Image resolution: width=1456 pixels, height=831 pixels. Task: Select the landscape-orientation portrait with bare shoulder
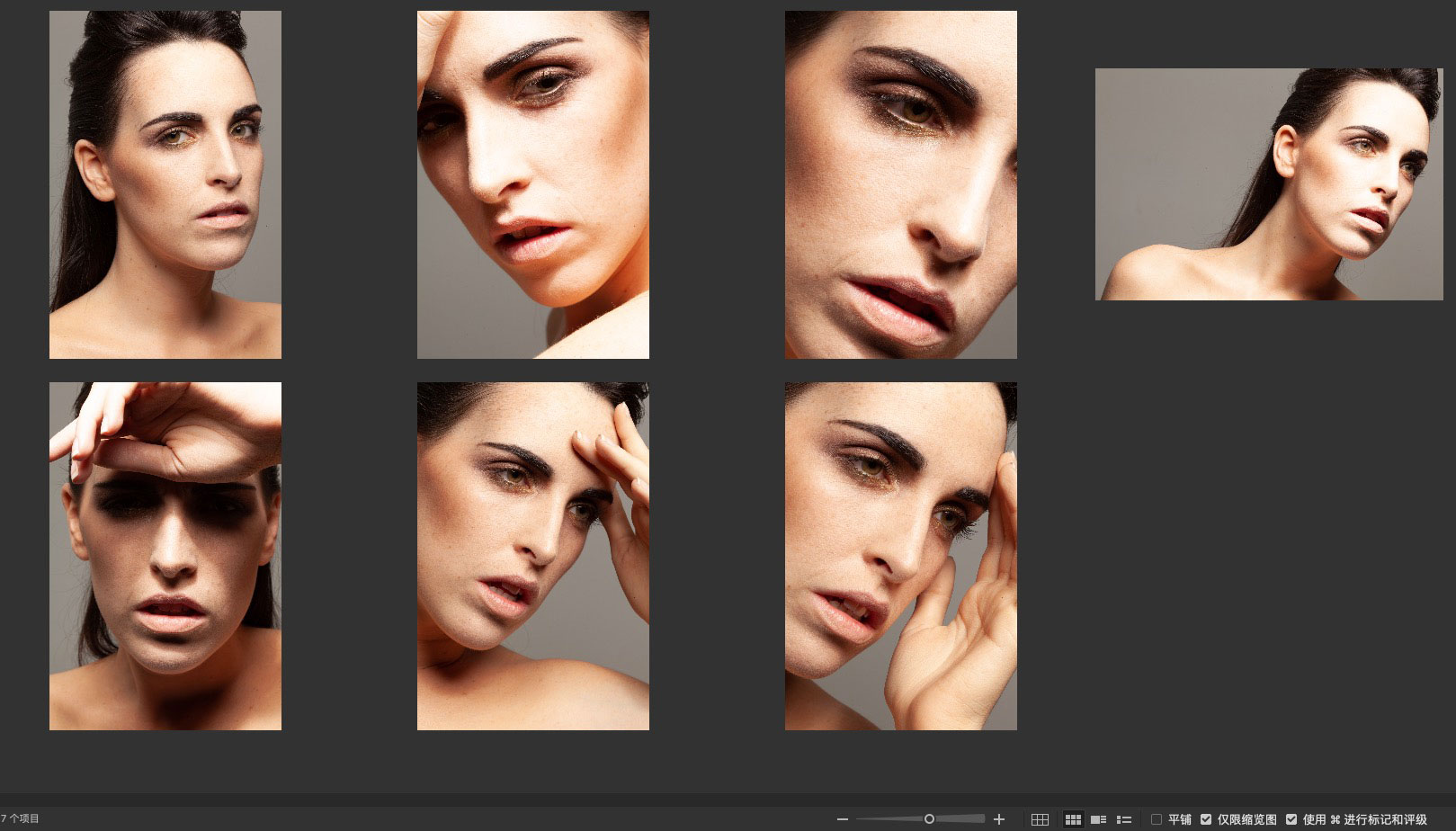point(1268,184)
